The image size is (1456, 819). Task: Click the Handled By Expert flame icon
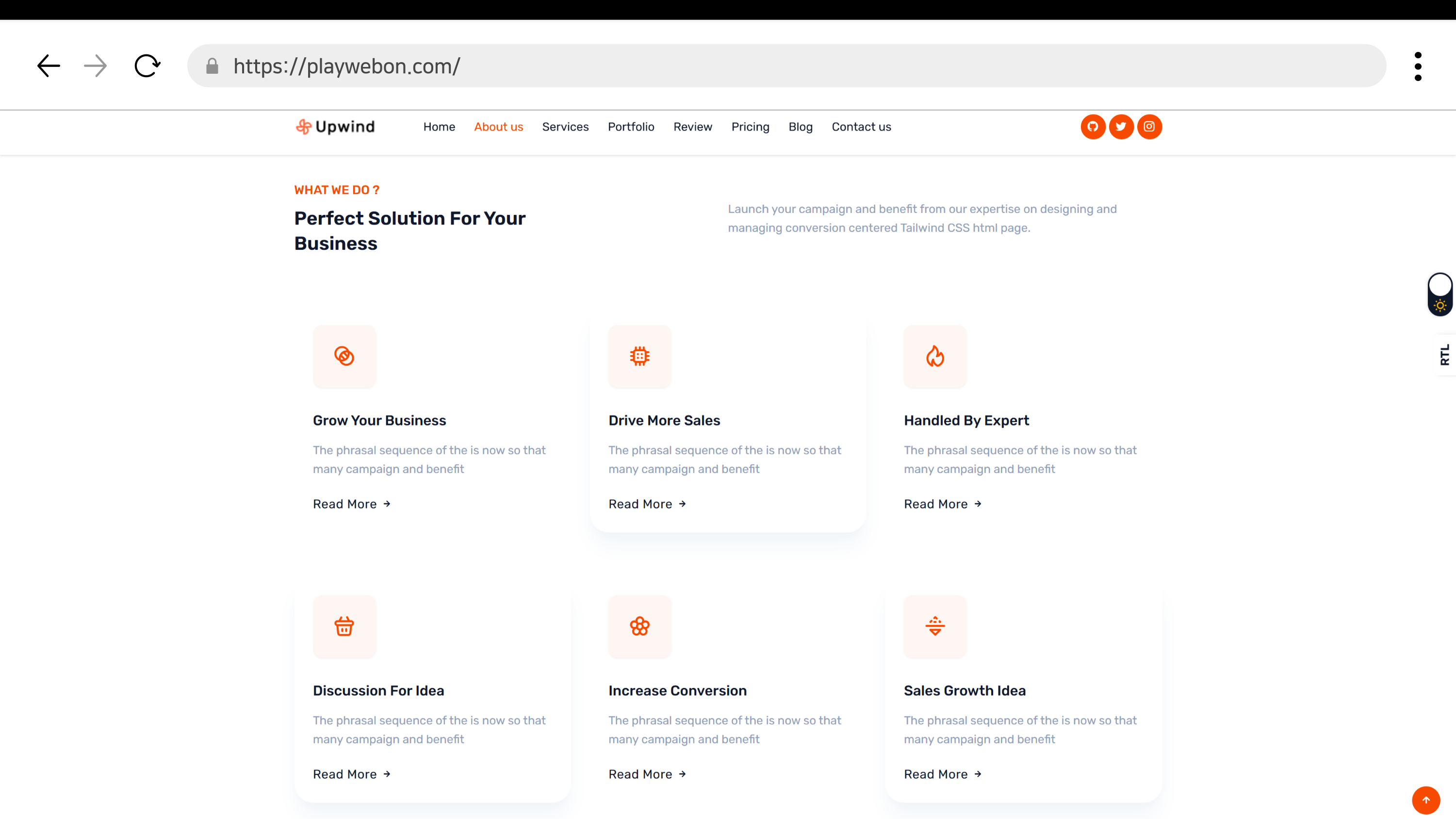coord(935,356)
